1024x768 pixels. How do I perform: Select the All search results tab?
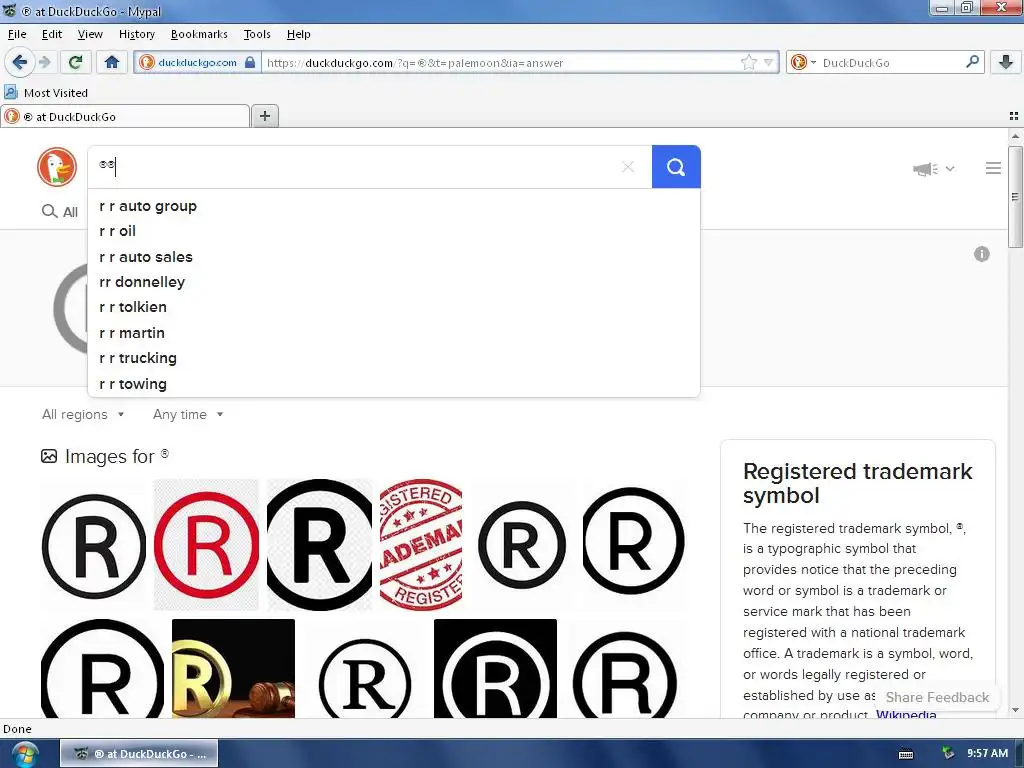coord(59,212)
